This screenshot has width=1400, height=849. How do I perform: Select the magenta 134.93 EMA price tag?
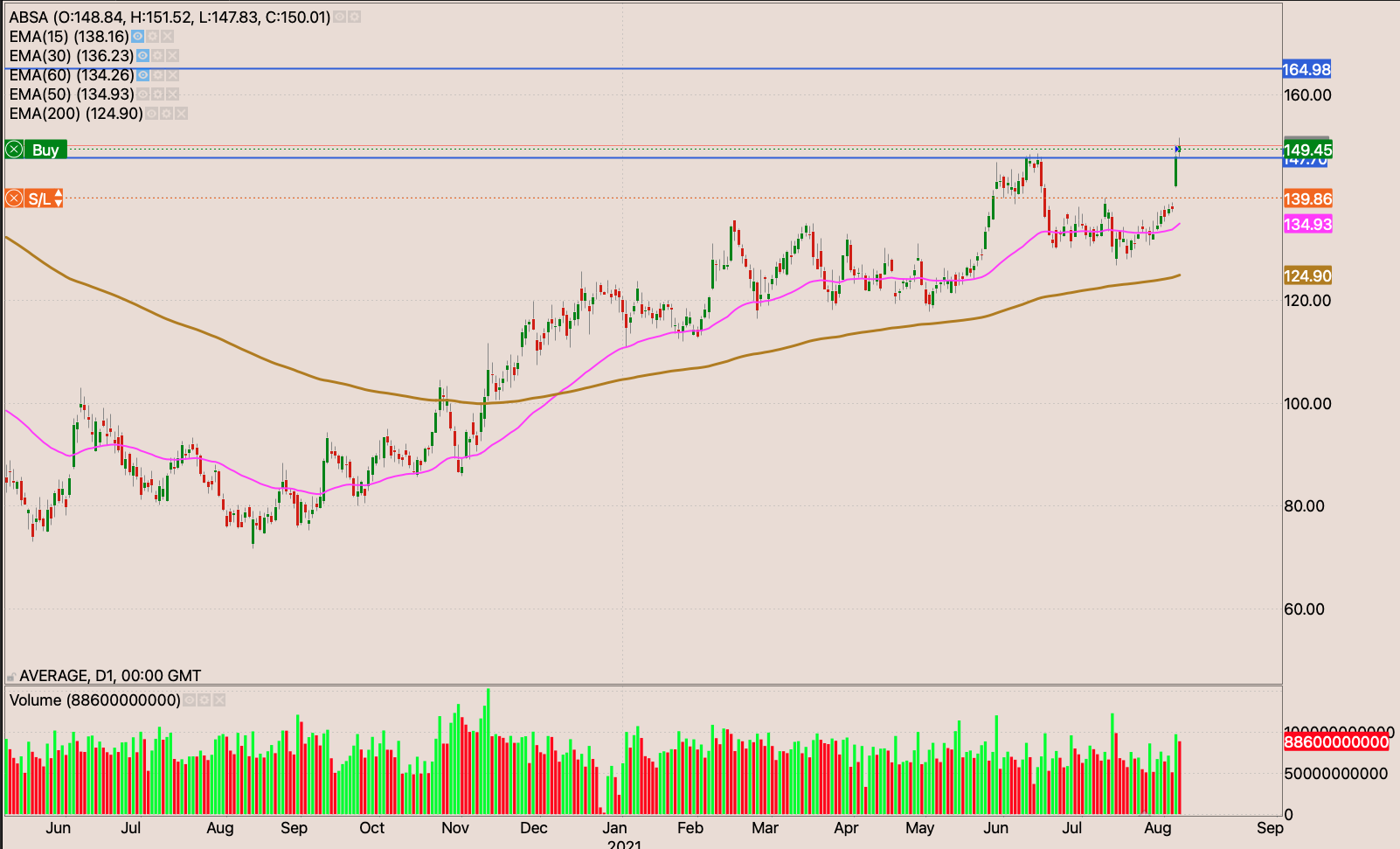click(x=1307, y=224)
